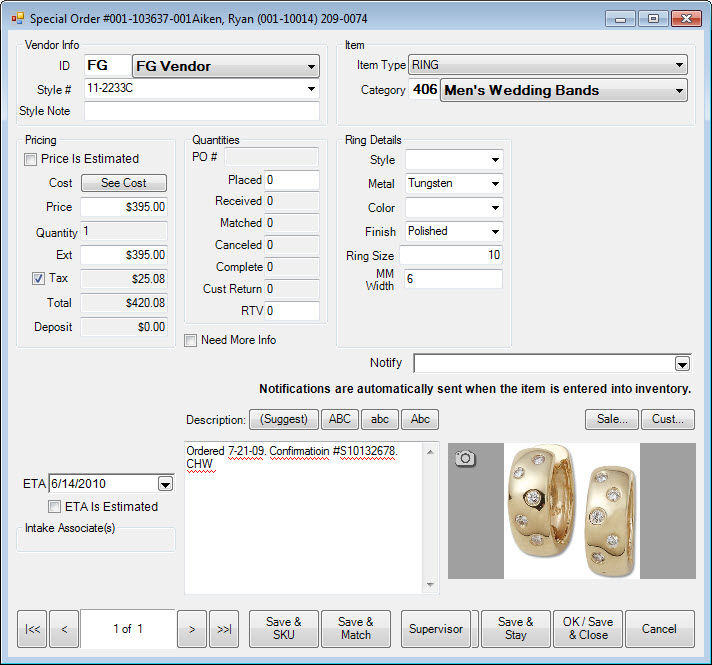
Task: Go to the next record
Action: (x=191, y=629)
